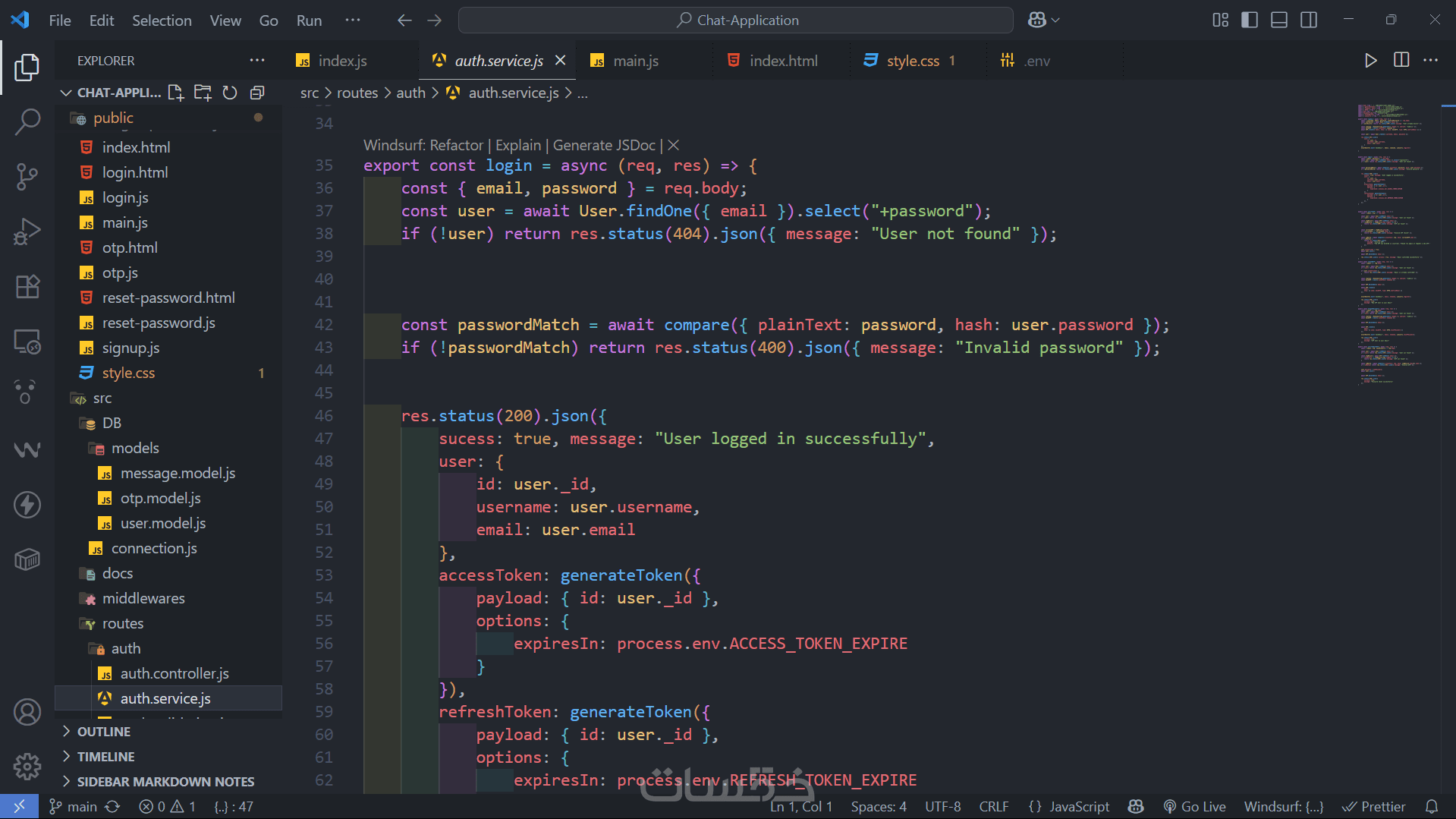Open the Search view in activity bar
This screenshot has width=1456, height=819.
[27, 121]
